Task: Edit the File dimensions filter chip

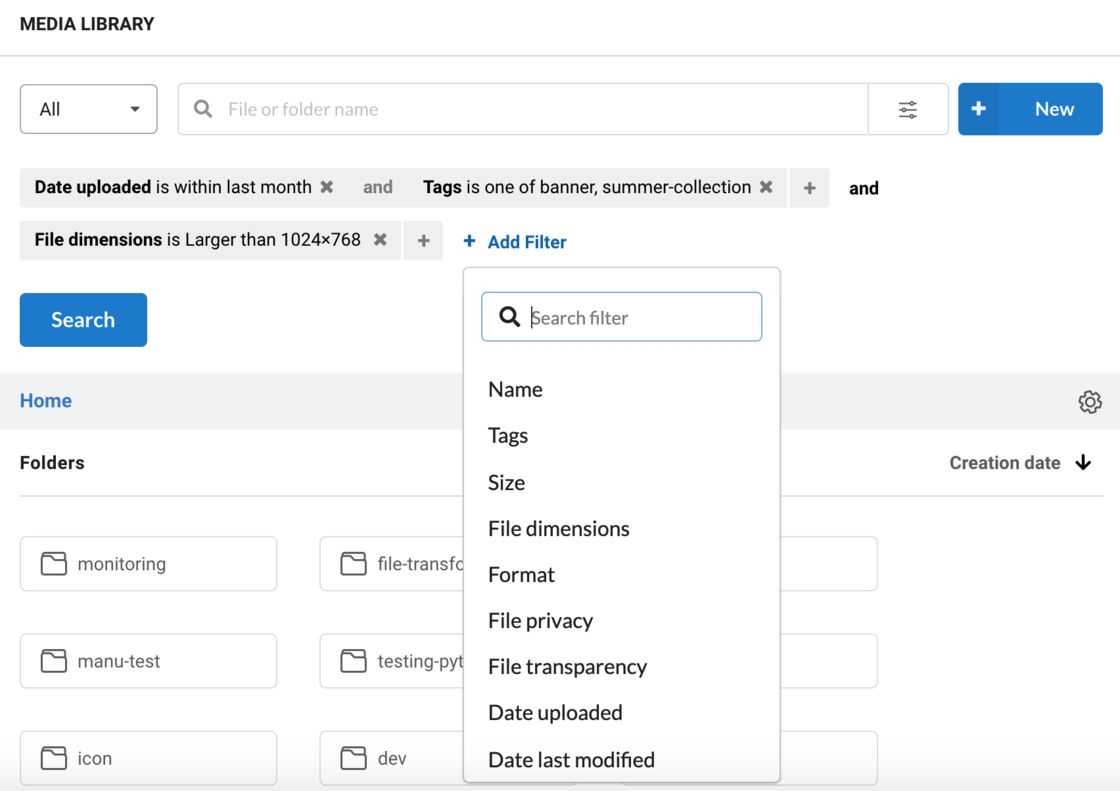Action: 197,240
